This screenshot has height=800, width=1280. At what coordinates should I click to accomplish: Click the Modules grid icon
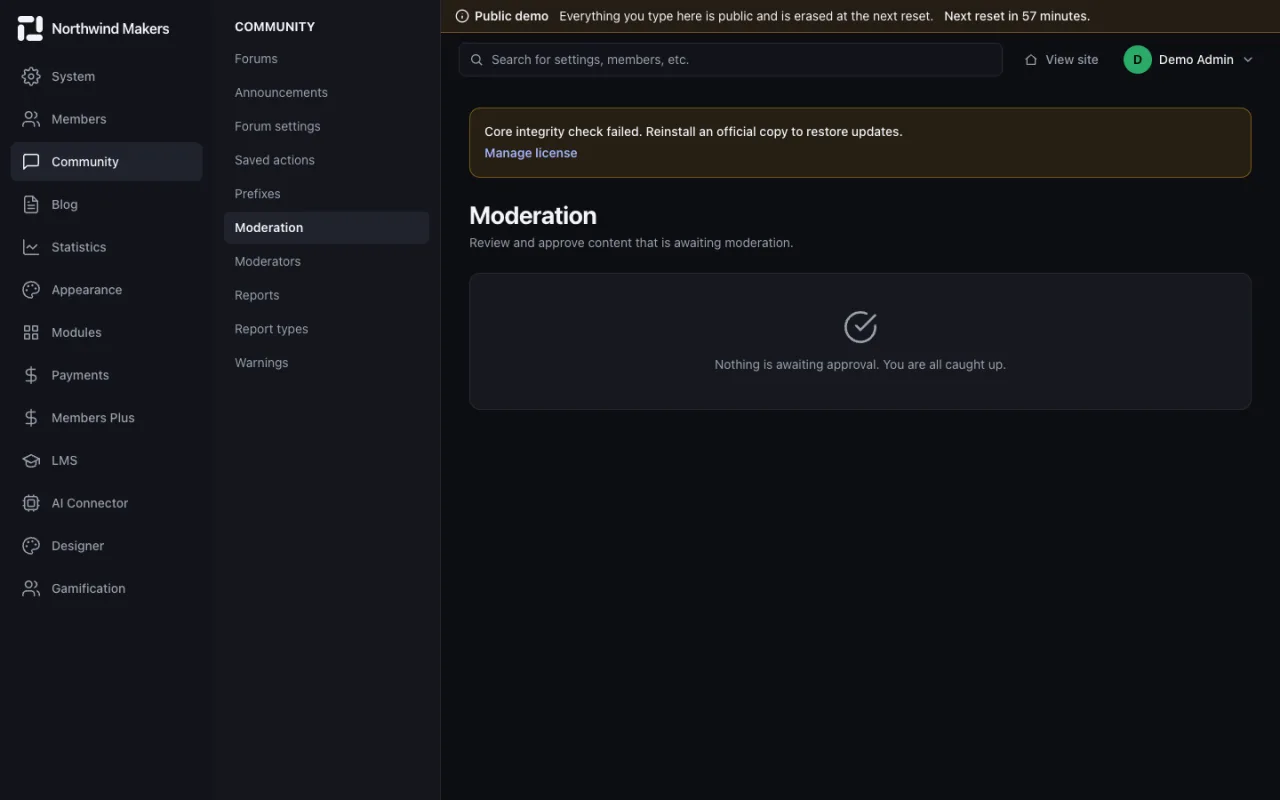click(31, 332)
